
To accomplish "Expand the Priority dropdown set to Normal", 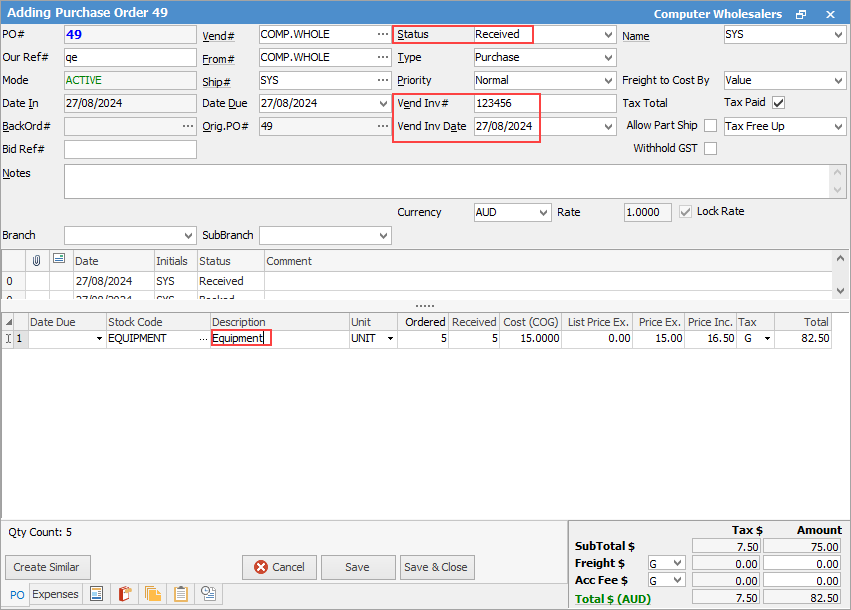I will tap(609, 80).
